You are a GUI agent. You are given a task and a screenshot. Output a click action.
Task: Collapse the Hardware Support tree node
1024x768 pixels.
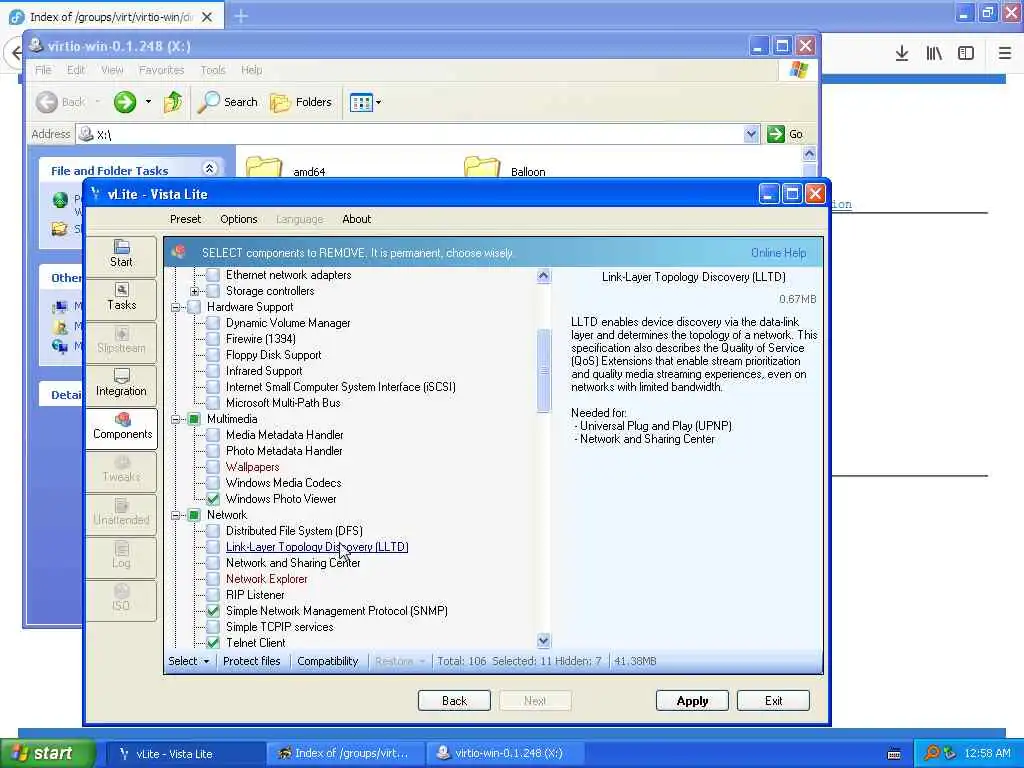point(176,307)
